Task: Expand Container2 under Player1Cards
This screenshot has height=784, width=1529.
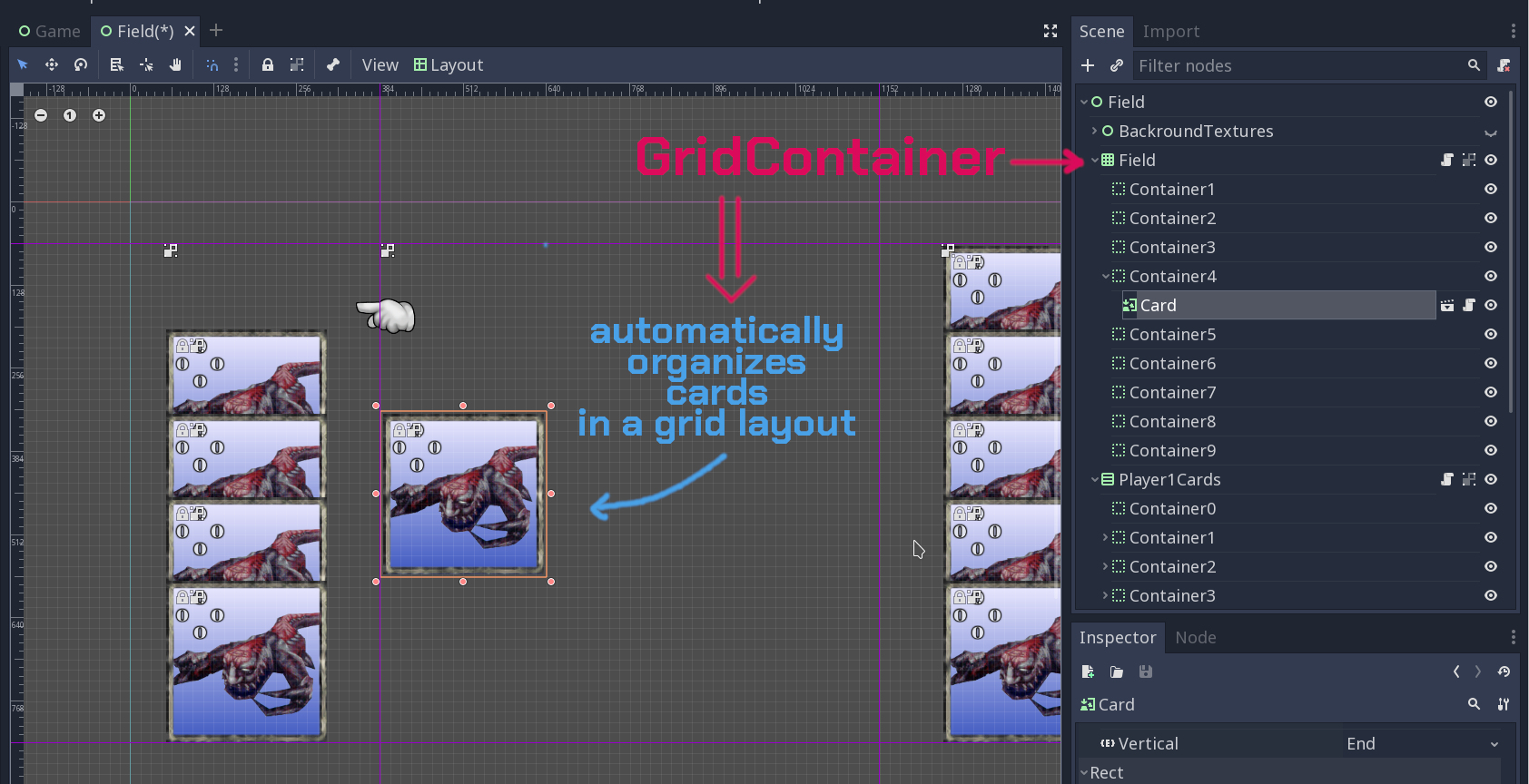Action: (x=1105, y=566)
